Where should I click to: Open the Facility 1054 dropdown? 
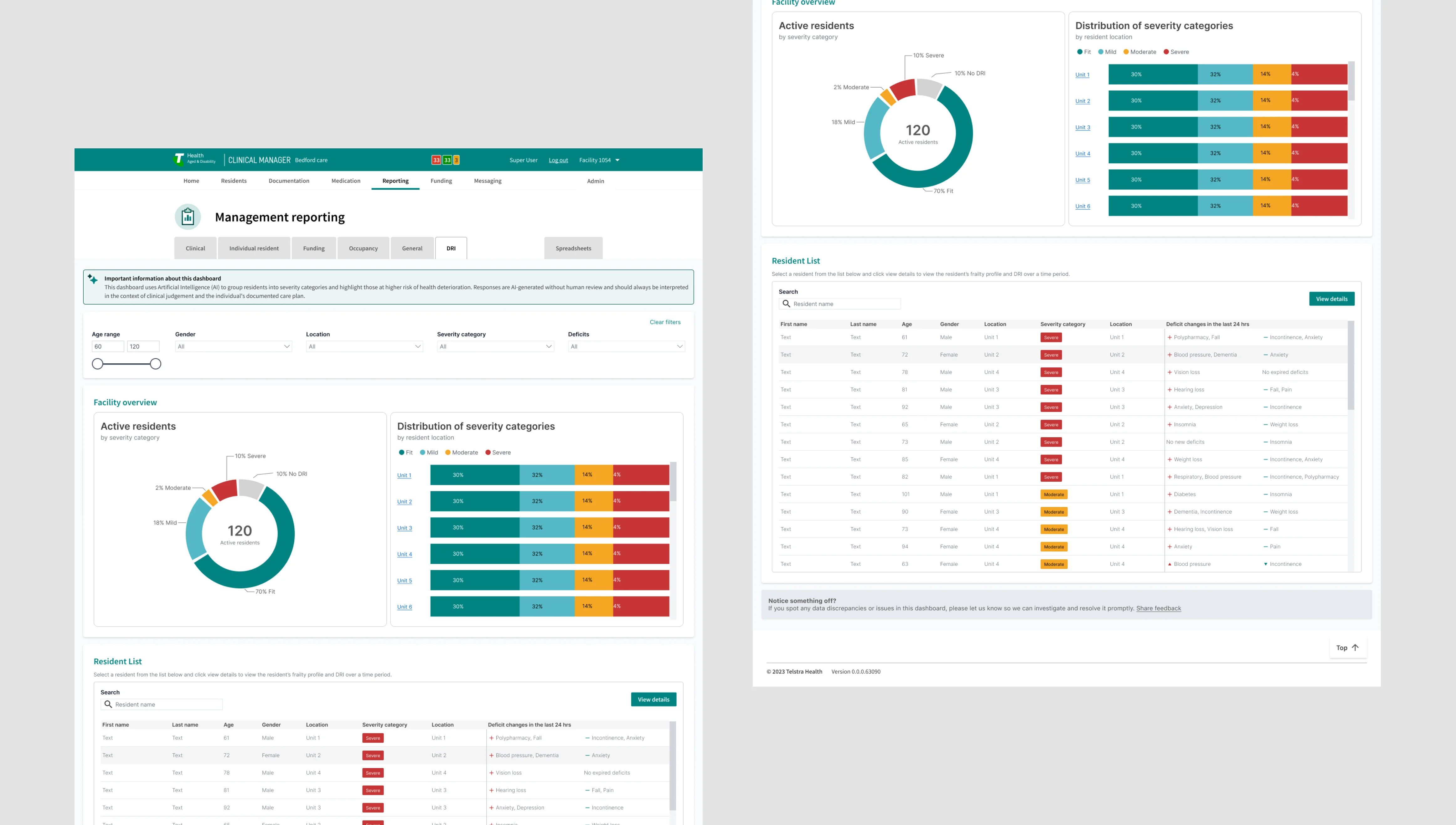pyautogui.click(x=599, y=160)
